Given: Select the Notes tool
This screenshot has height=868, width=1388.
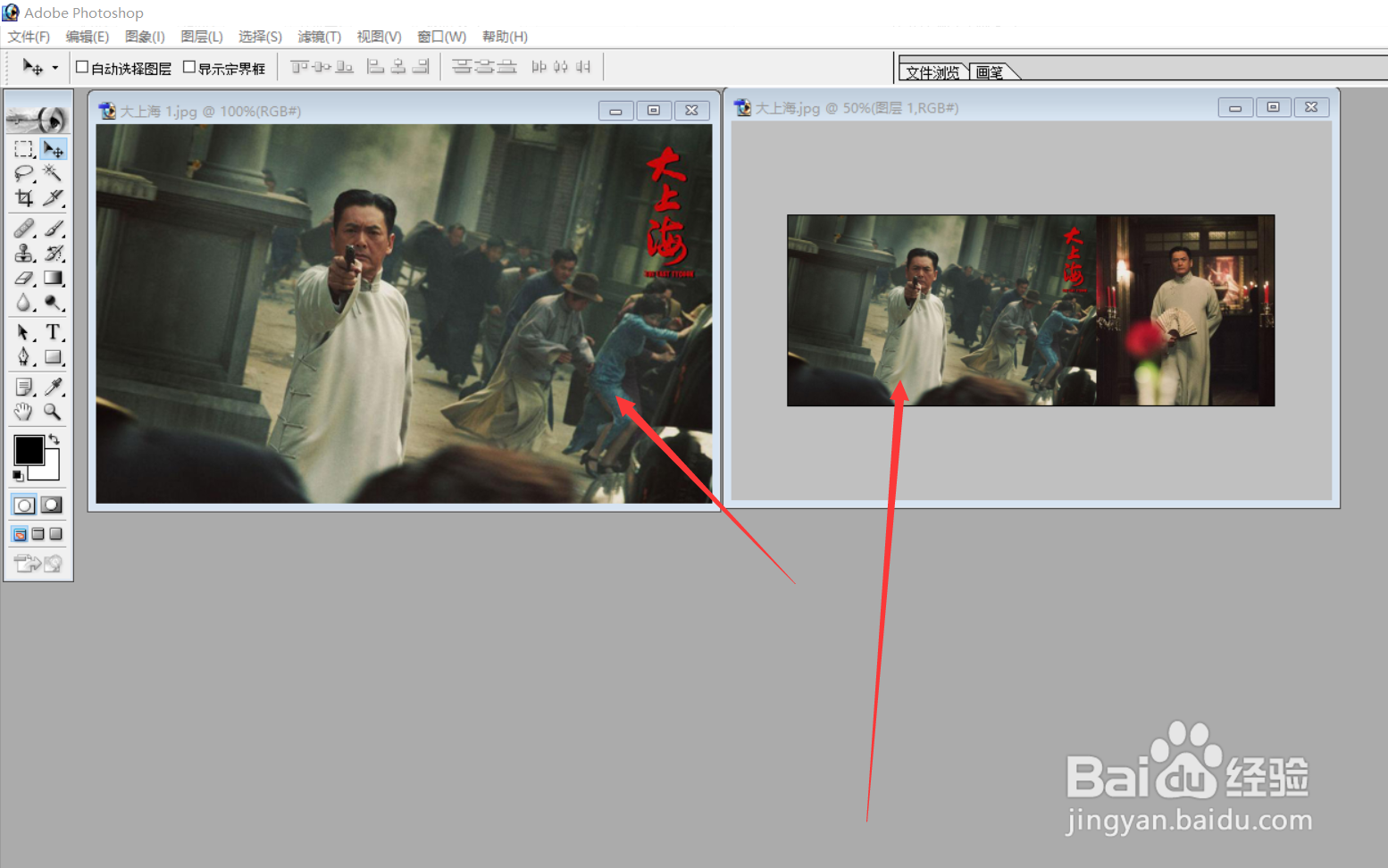Looking at the screenshot, I should pyautogui.click(x=24, y=387).
